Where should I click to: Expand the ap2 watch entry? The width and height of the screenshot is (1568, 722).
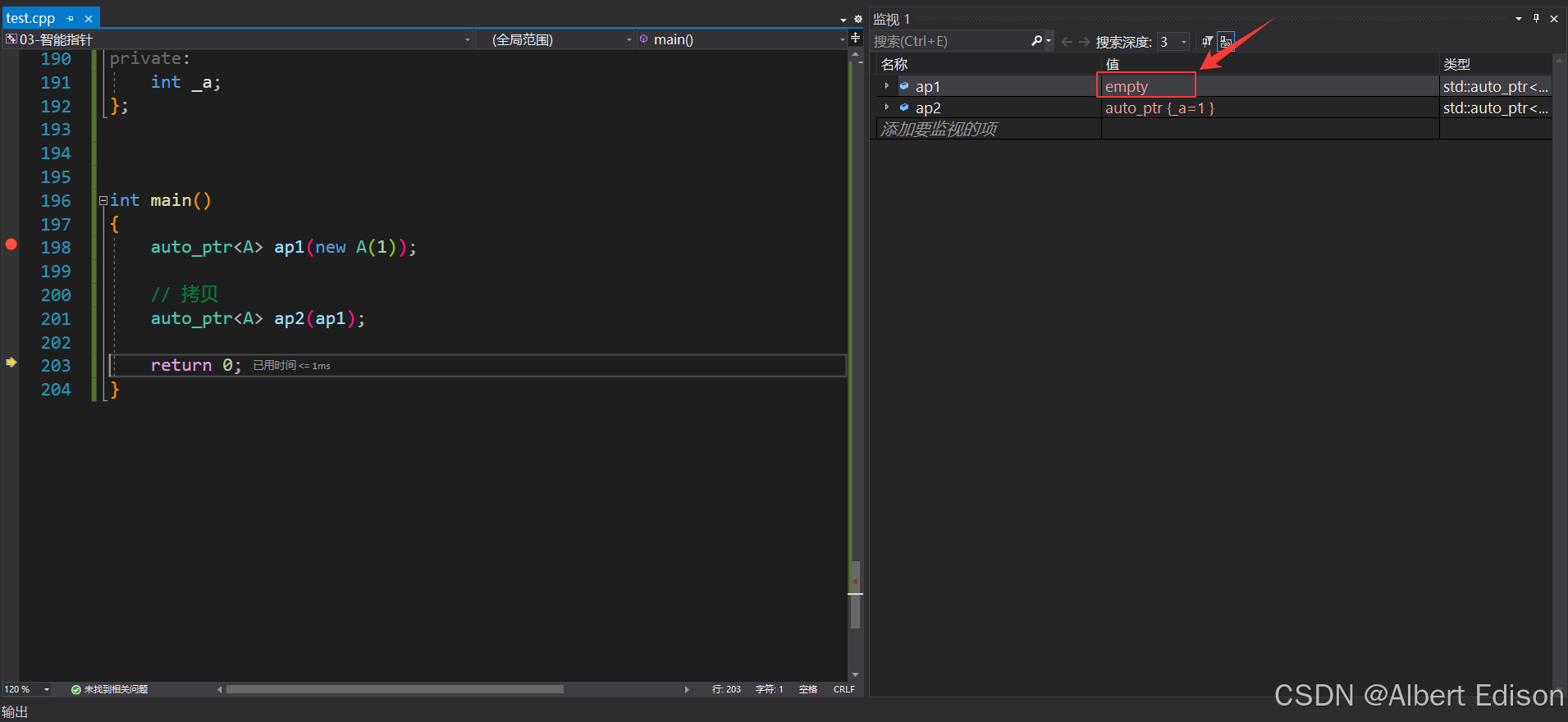click(887, 107)
